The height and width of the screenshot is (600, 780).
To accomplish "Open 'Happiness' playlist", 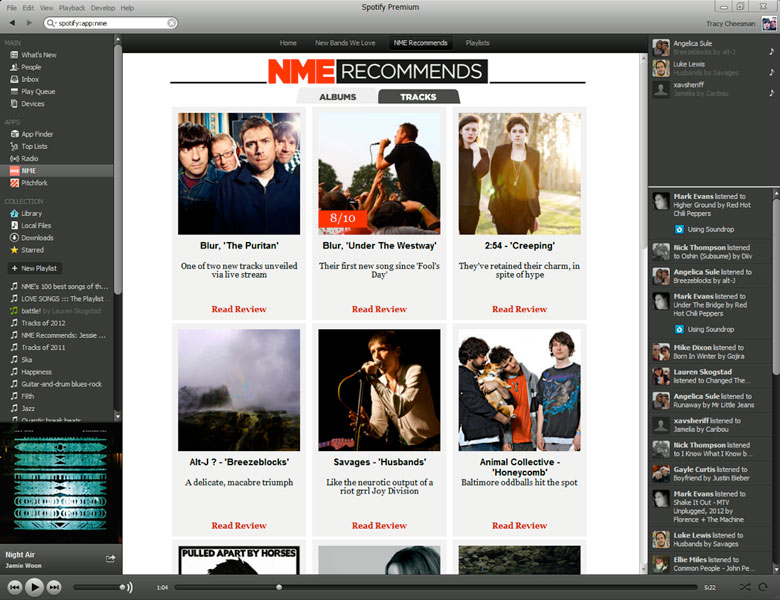I will point(36,372).
